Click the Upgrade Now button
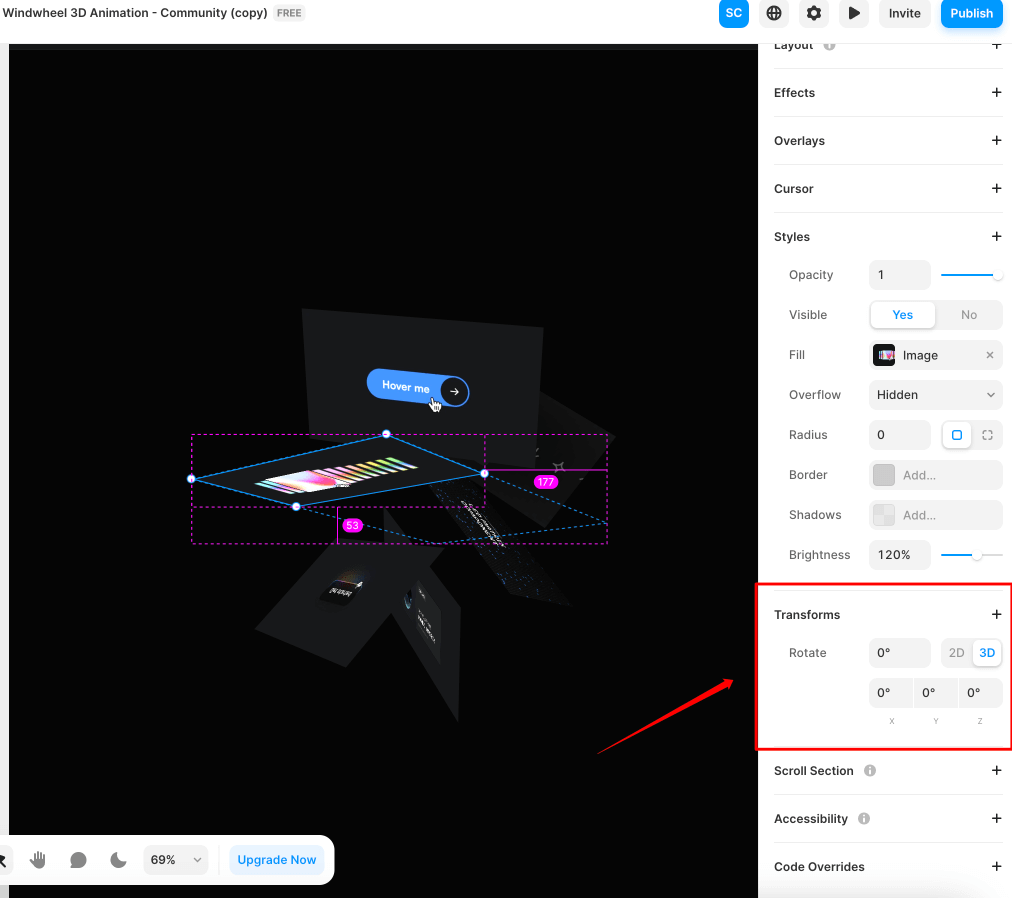 pos(277,860)
